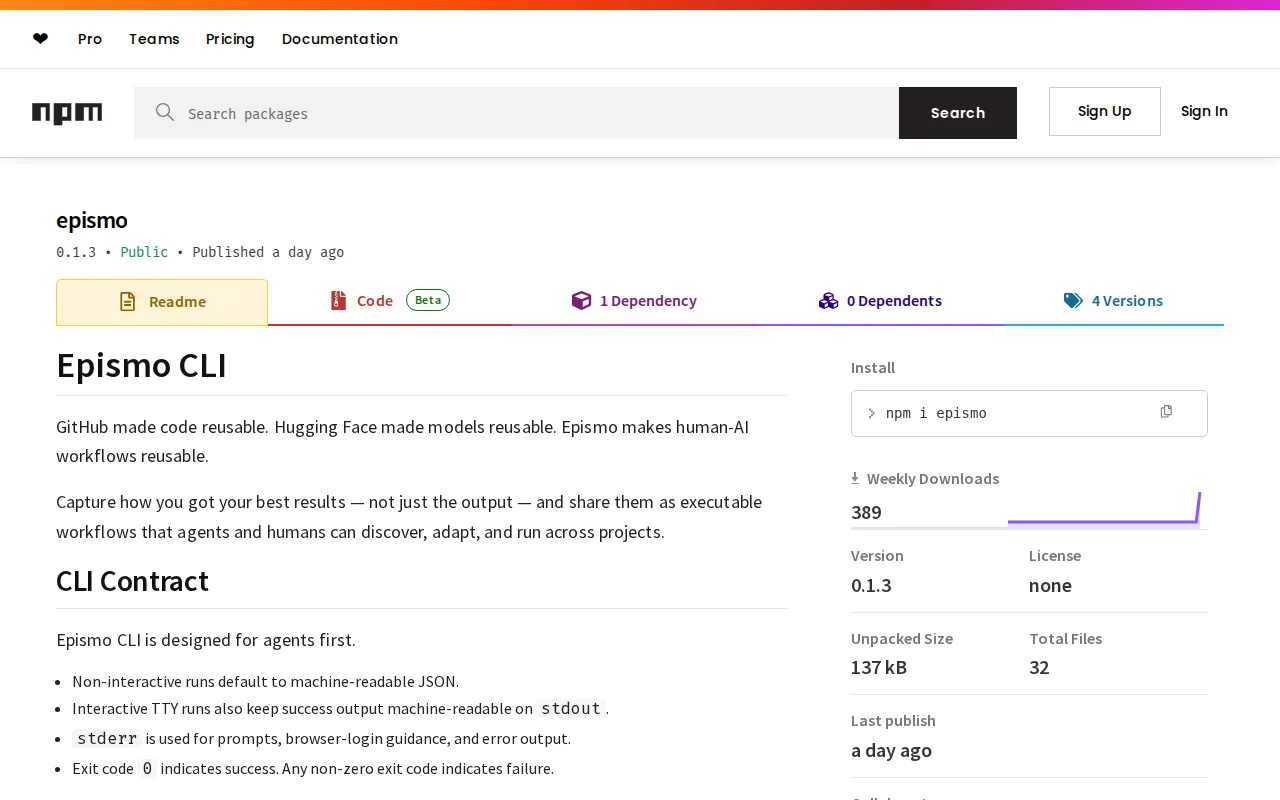
Task: Click "Epismo CLI is designed for agents first."
Action: 206,639
